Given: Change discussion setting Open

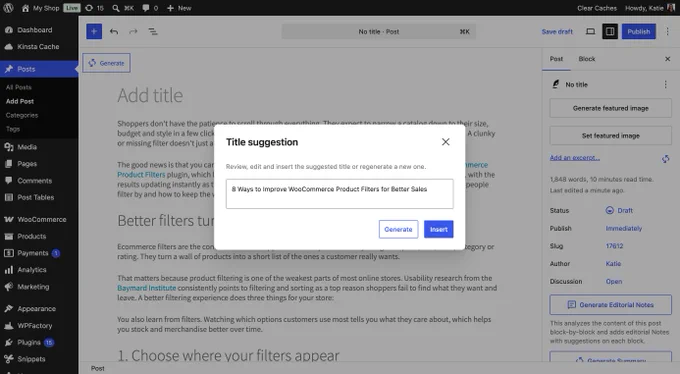Looking at the screenshot, I should click(614, 282).
